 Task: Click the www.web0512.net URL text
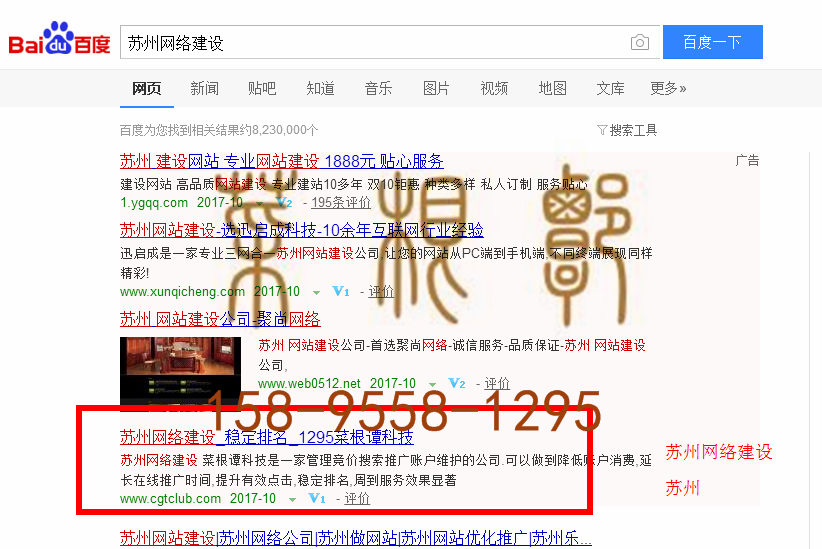(309, 384)
